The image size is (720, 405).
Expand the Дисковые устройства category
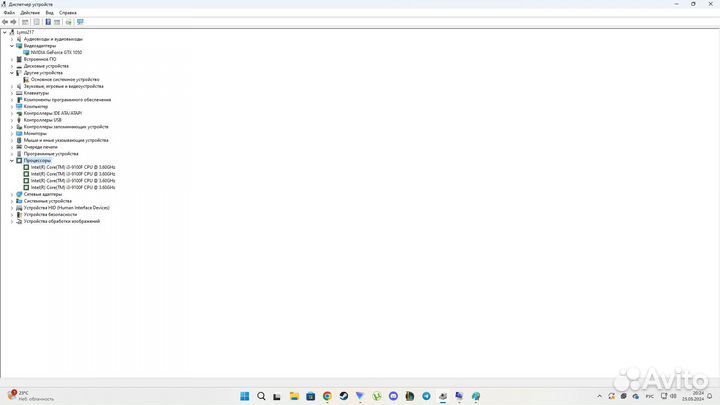[x=12, y=66]
